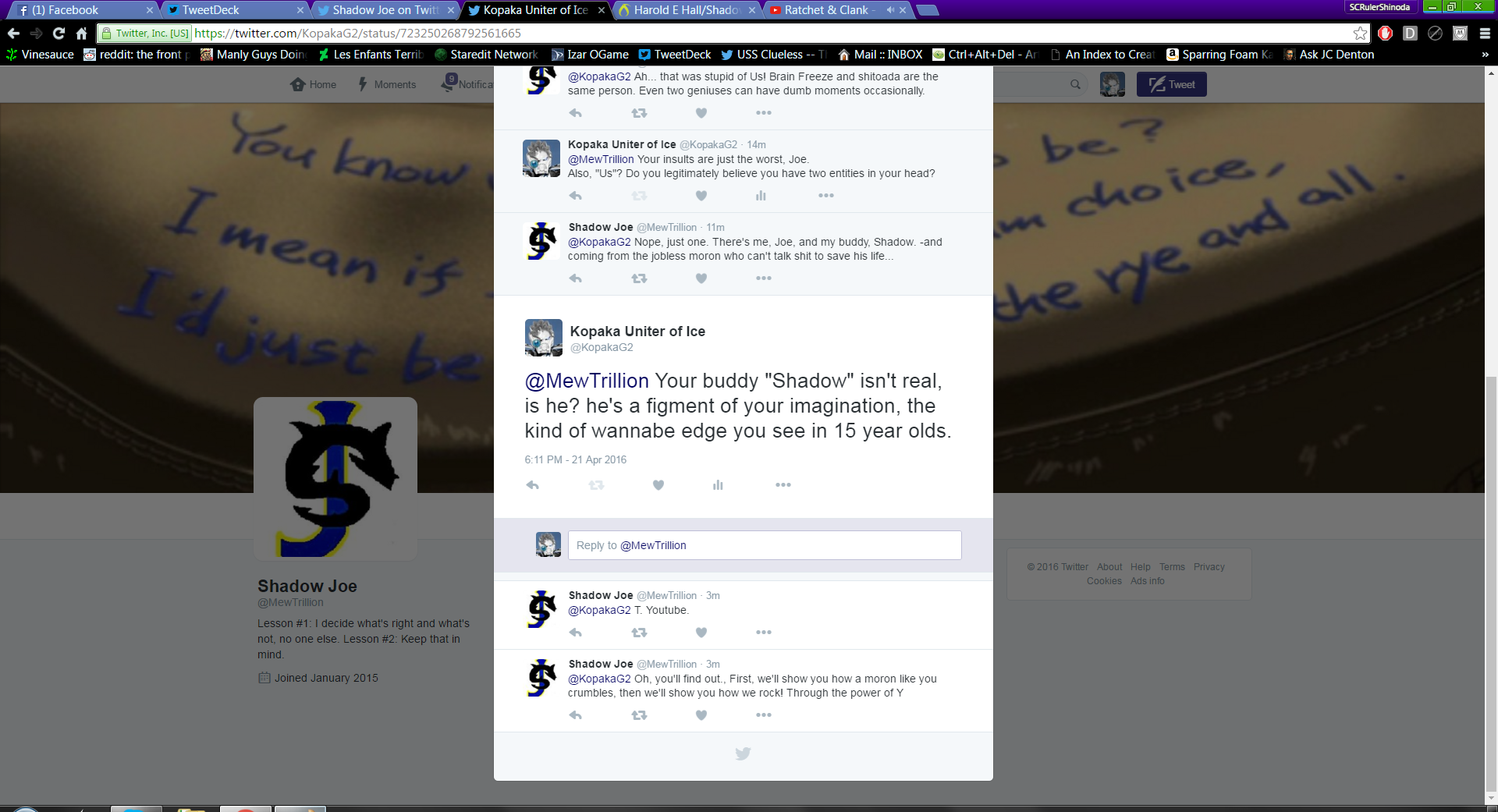1498x812 pixels.
Task: Reload the current page
Action: [59, 34]
